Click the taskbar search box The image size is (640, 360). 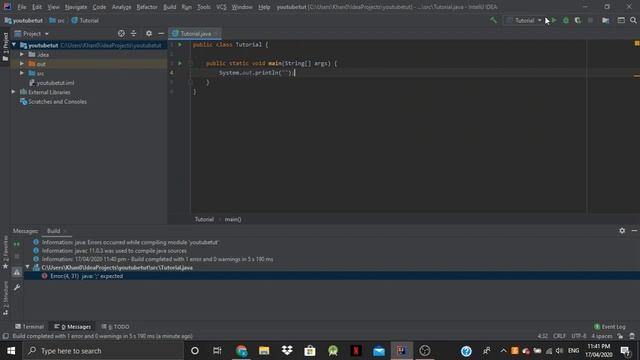coord(103,351)
